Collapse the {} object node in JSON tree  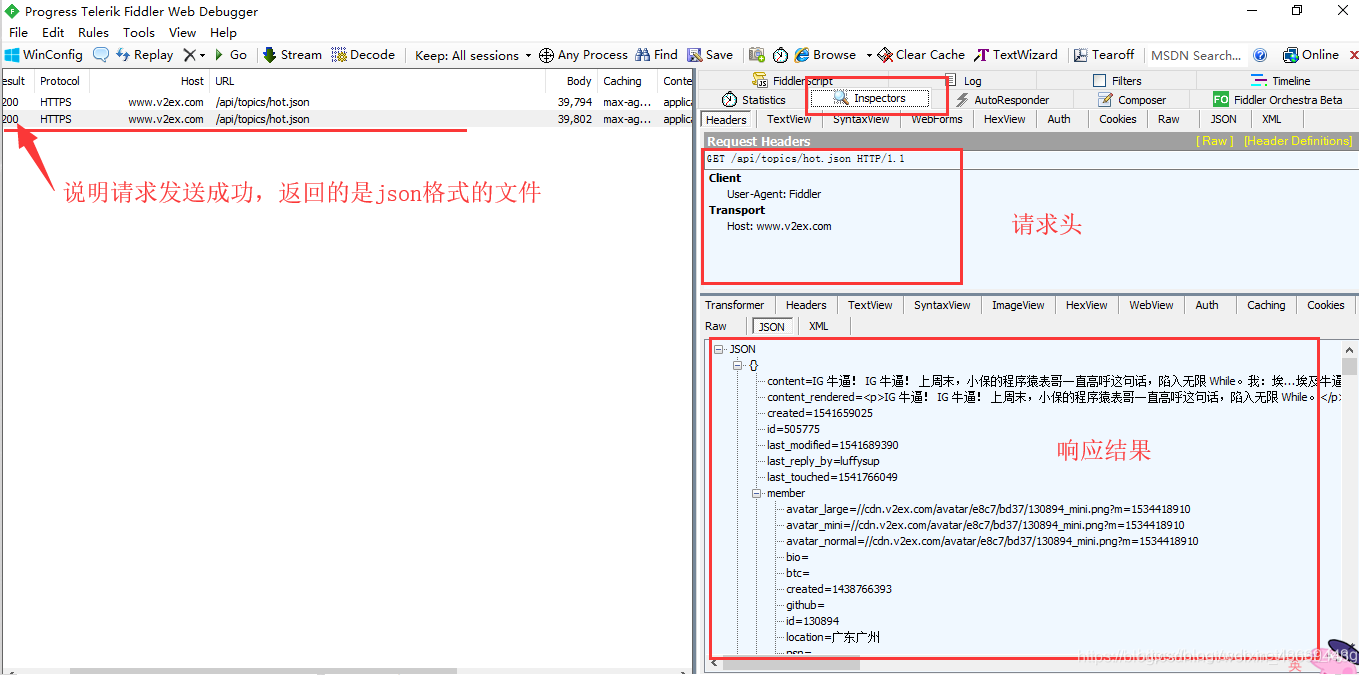pyautogui.click(x=737, y=365)
